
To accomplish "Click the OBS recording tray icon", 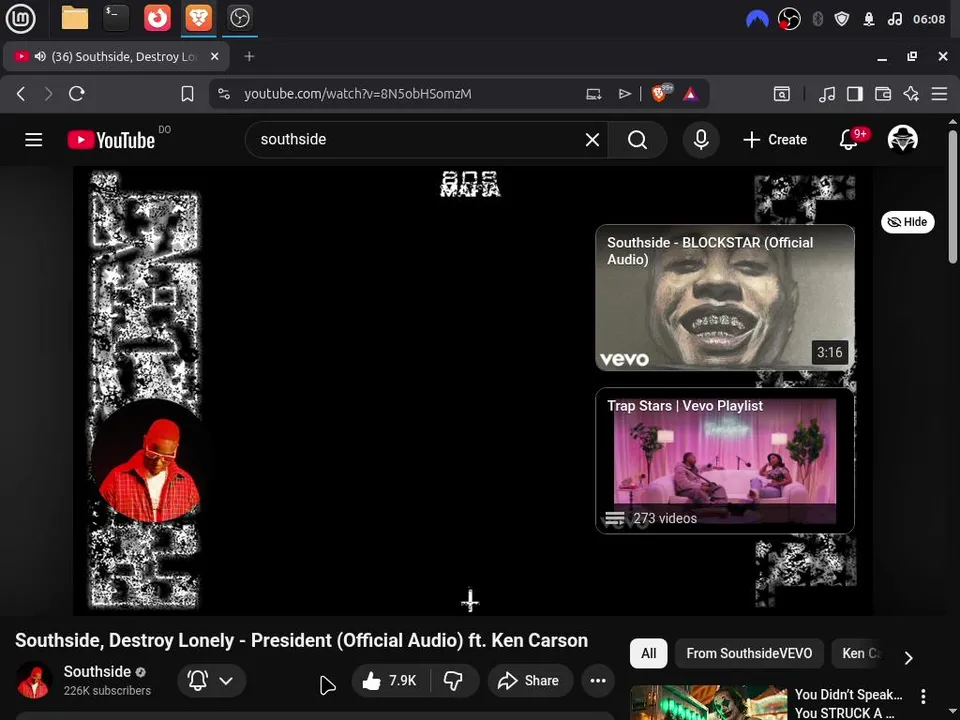I will pyautogui.click(x=789, y=19).
